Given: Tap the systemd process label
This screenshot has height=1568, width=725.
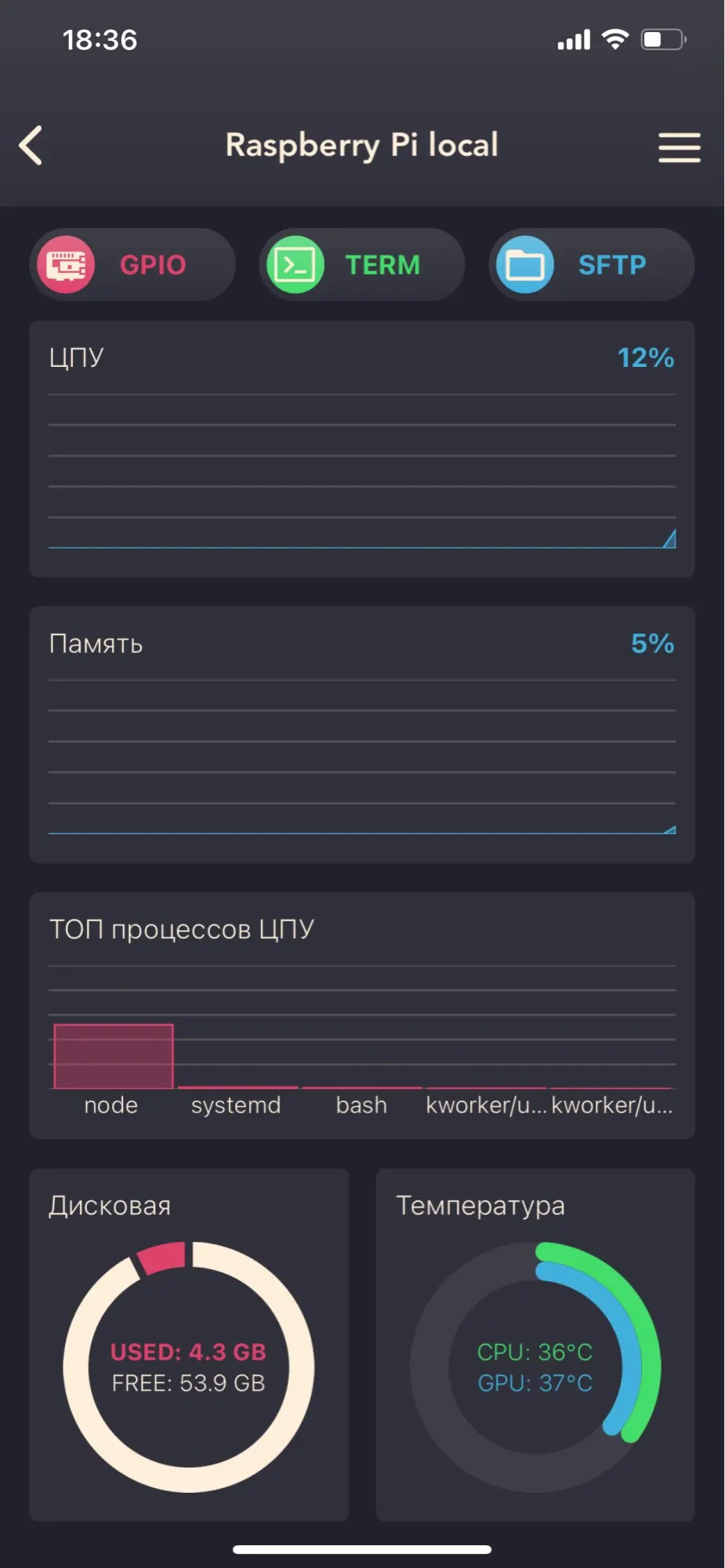Looking at the screenshot, I should click(236, 1105).
